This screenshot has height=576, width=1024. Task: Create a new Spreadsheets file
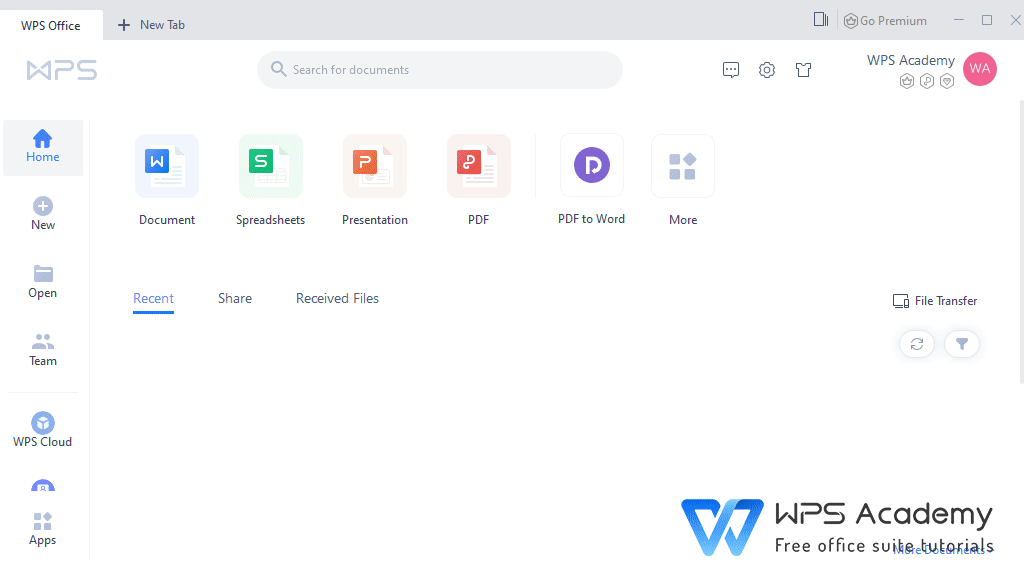click(270, 166)
